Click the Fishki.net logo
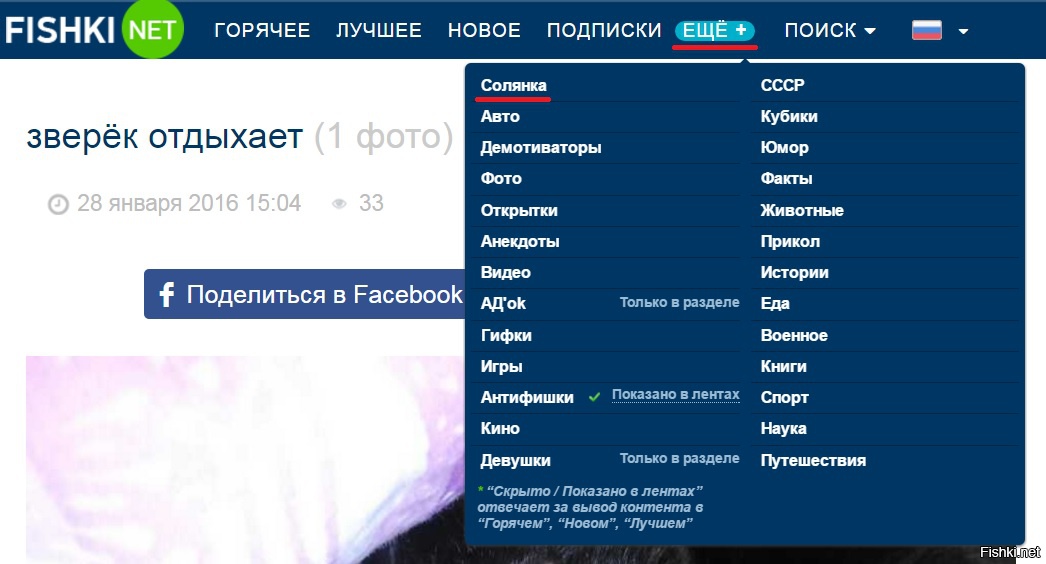This screenshot has width=1046, height=564. 95,29
